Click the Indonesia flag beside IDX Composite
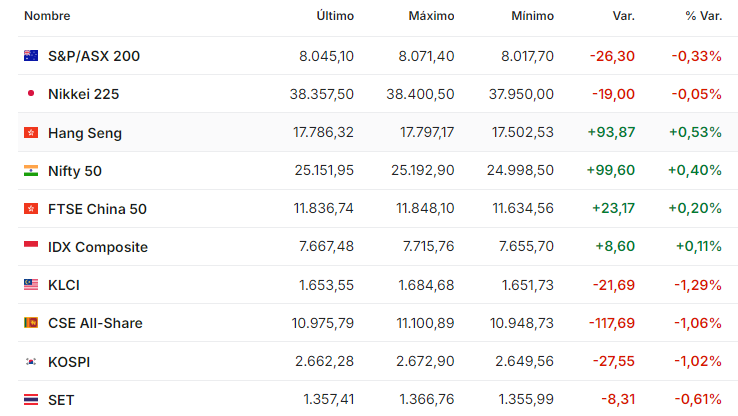This screenshot has width=738, height=416. tap(31, 246)
